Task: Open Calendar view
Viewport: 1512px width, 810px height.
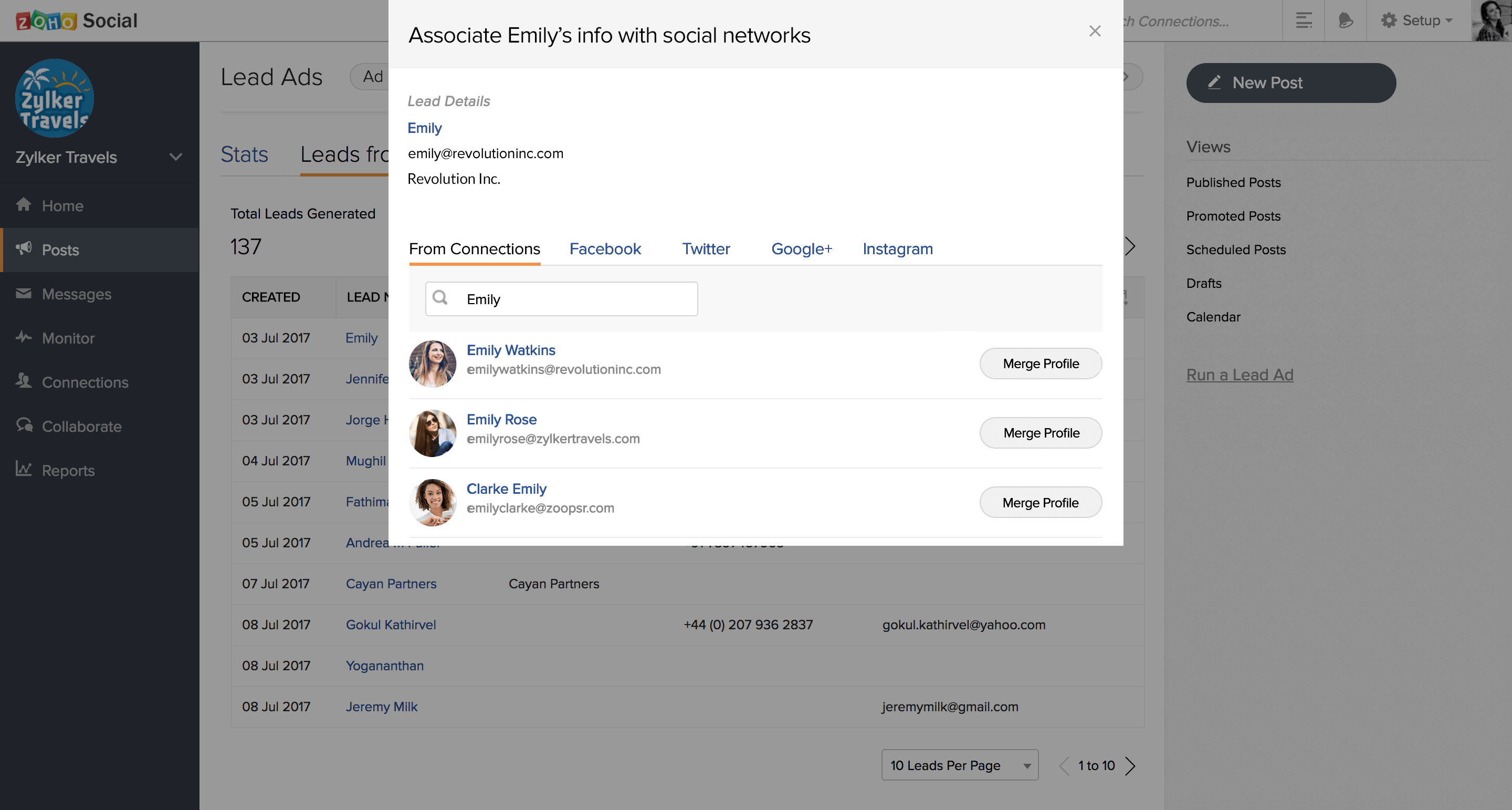Action: pyautogui.click(x=1213, y=317)
